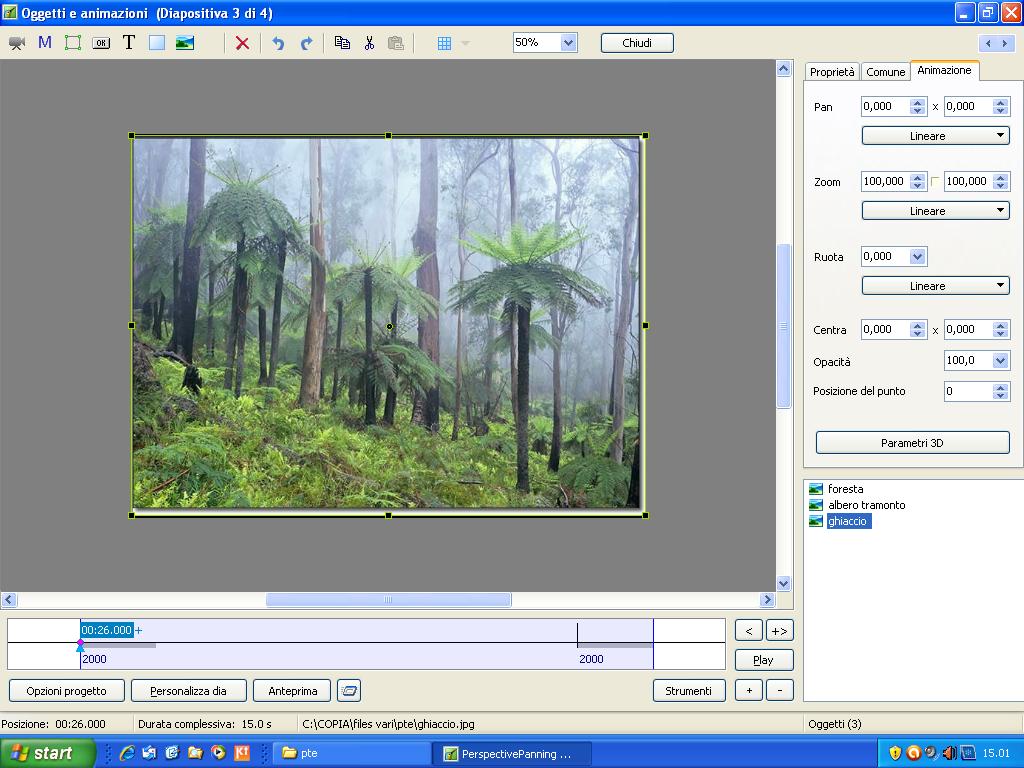Screen dimensions: 1024x768
Task: Undo the last action
Action: [278, 43]
